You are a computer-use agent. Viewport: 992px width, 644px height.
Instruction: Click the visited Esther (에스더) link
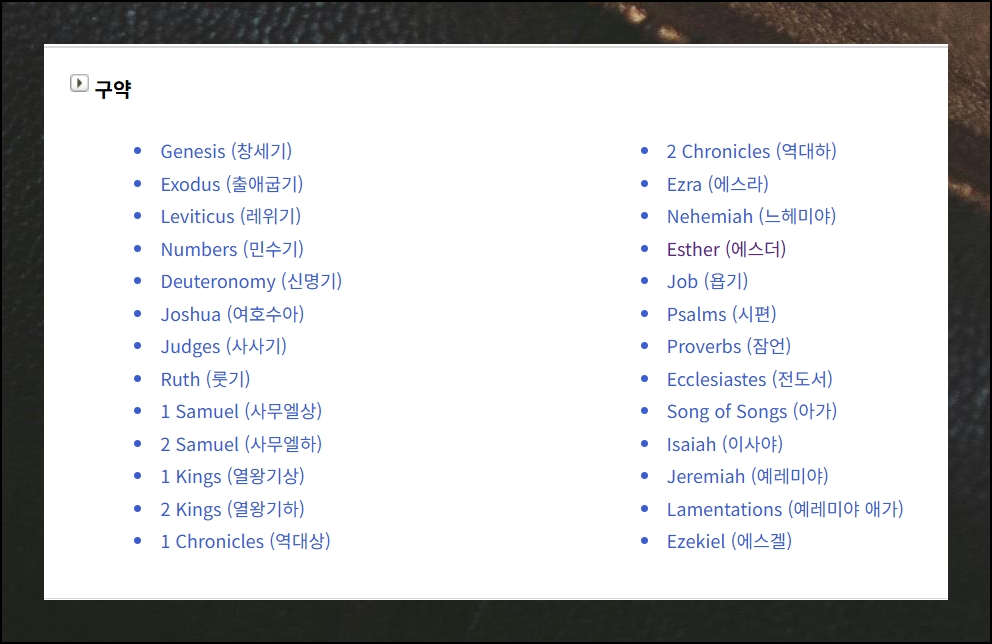pyautogui.click(x=726, y=249)
